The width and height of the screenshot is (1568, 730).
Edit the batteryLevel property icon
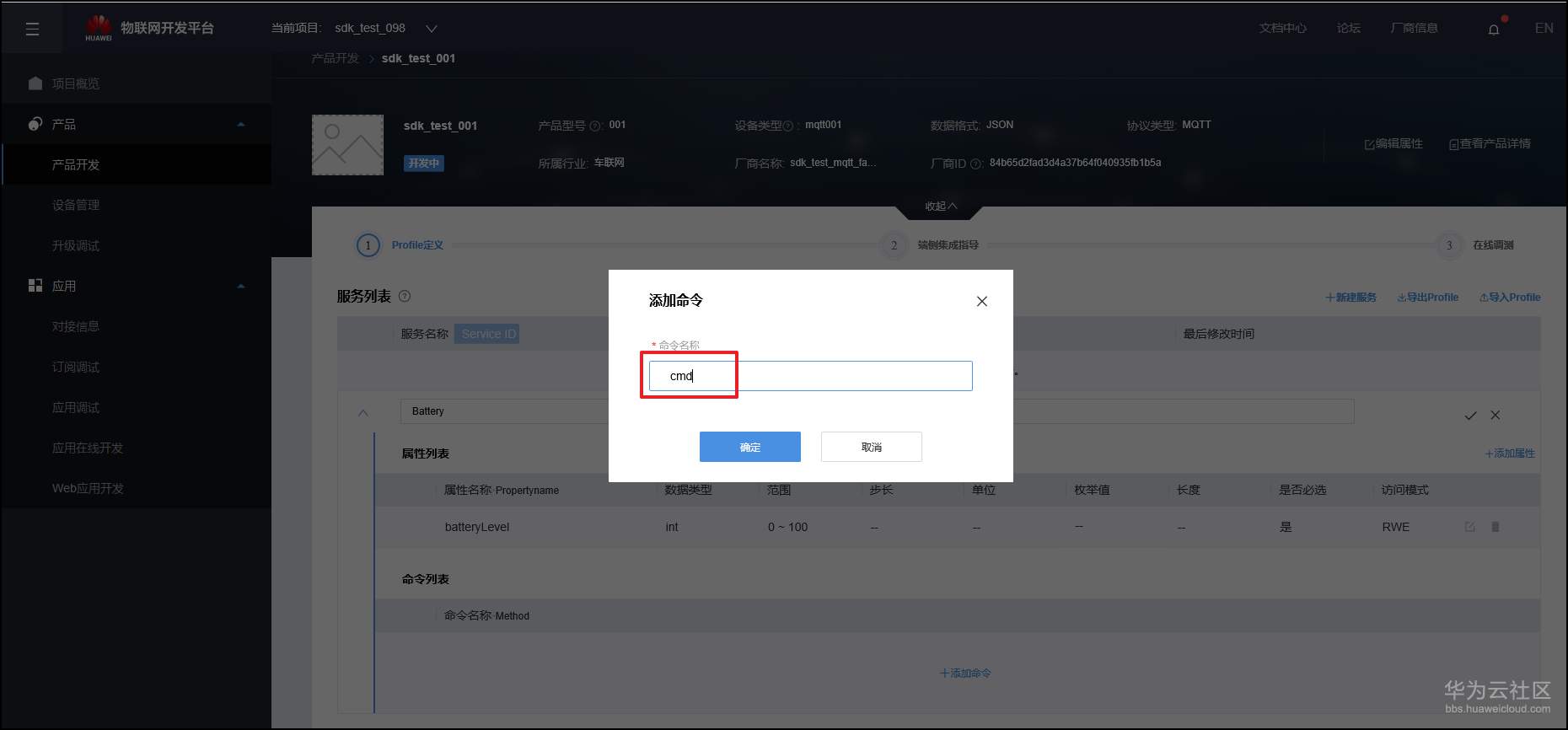pyautogui.click(x=1469, y=527)
